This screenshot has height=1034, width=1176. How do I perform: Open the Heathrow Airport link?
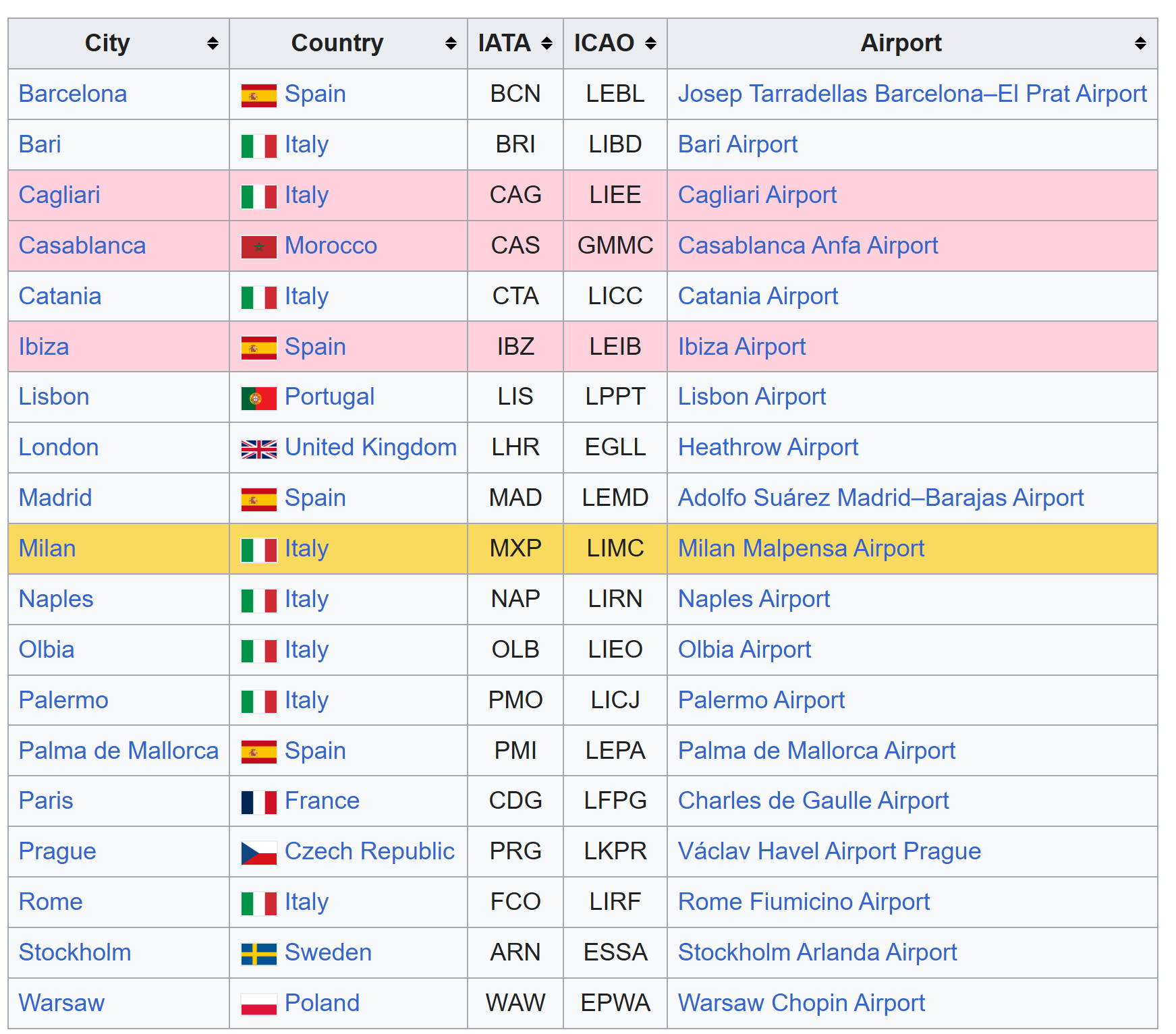768,447
